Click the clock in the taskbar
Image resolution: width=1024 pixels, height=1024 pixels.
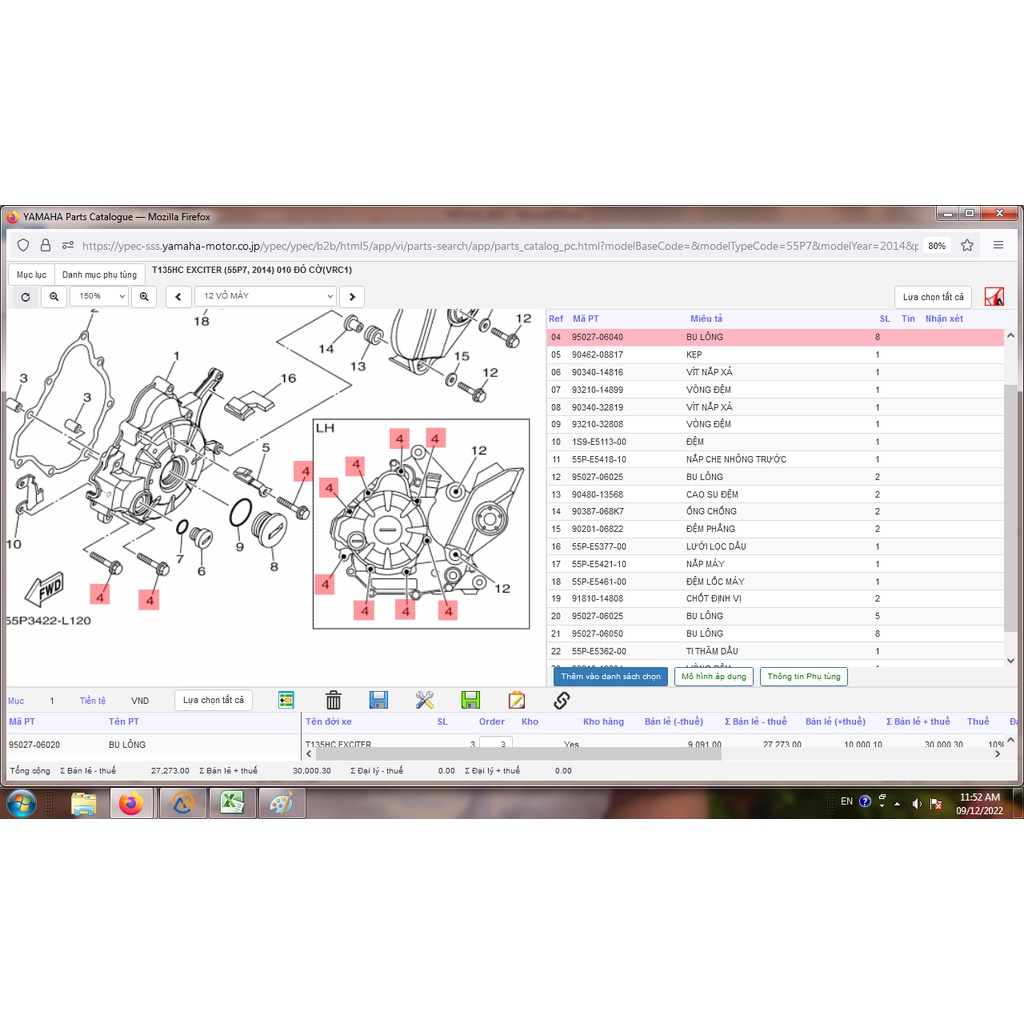[x=979, y=804]
